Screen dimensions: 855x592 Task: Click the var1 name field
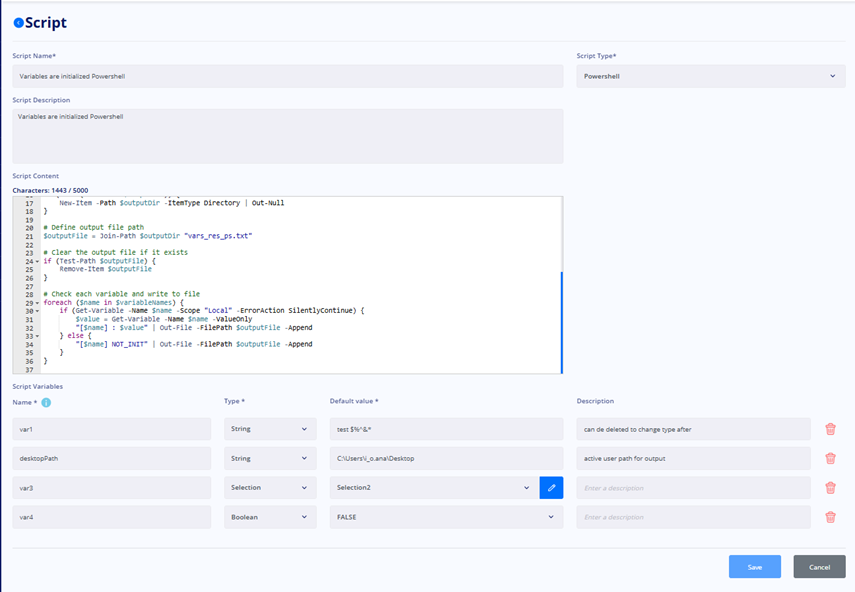click(112, 429)
